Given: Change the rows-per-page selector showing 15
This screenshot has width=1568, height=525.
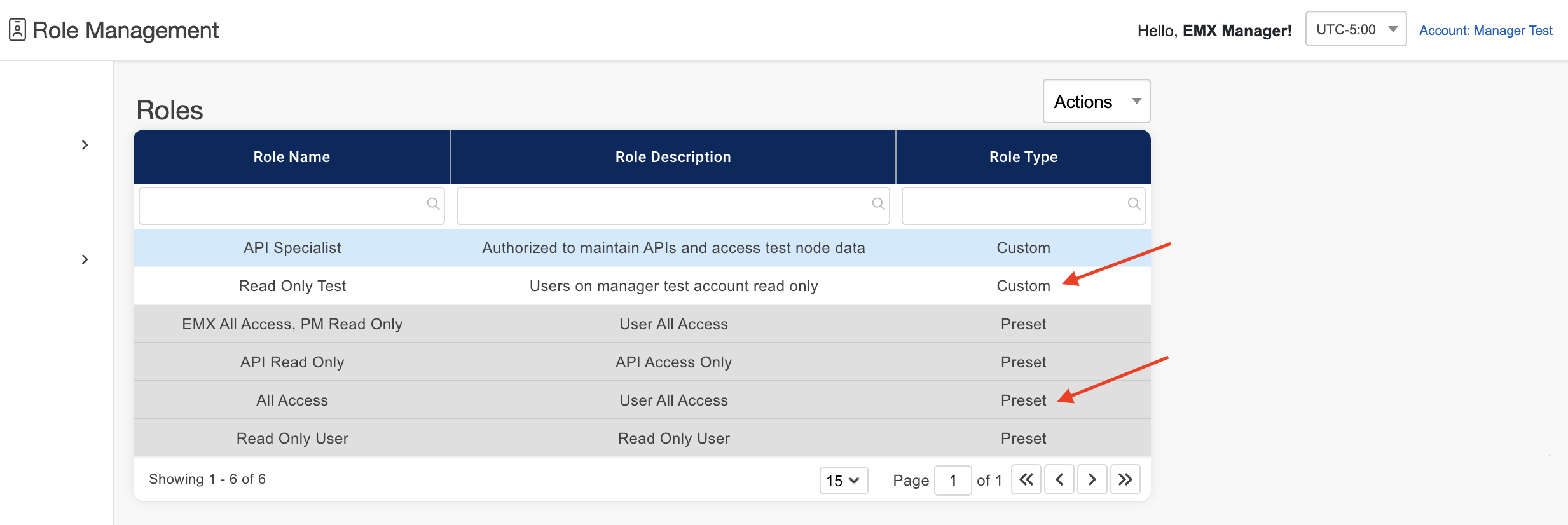Looking at the screenshot, I should pos(843,481).
